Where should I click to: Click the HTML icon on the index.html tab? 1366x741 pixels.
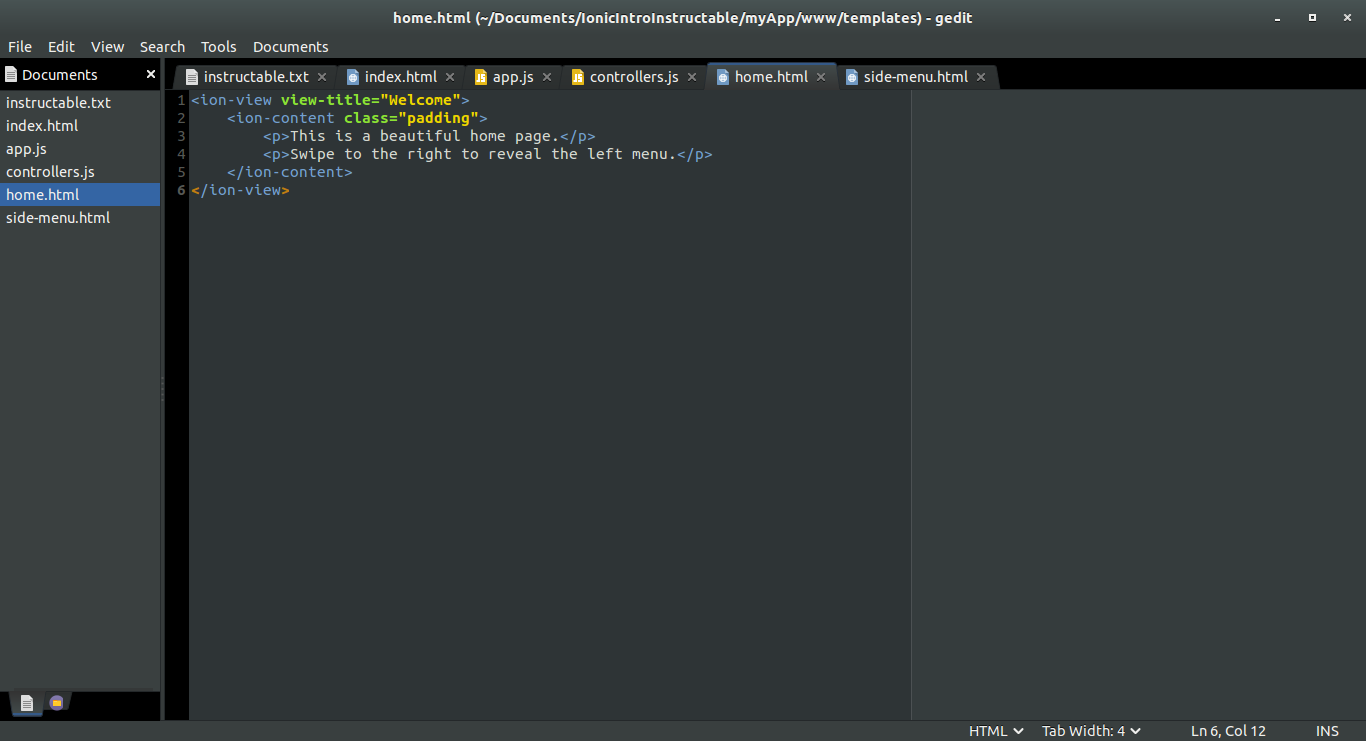pos(355,76)
